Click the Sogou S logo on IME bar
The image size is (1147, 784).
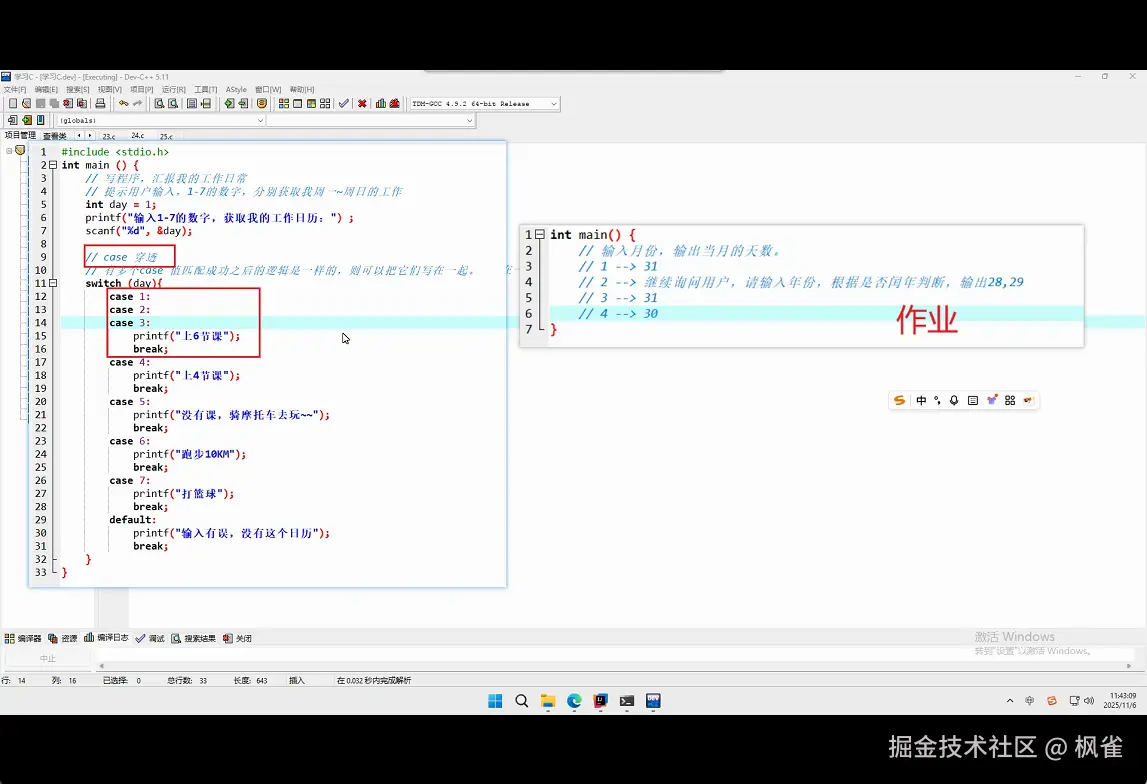[x=900, y=400]
